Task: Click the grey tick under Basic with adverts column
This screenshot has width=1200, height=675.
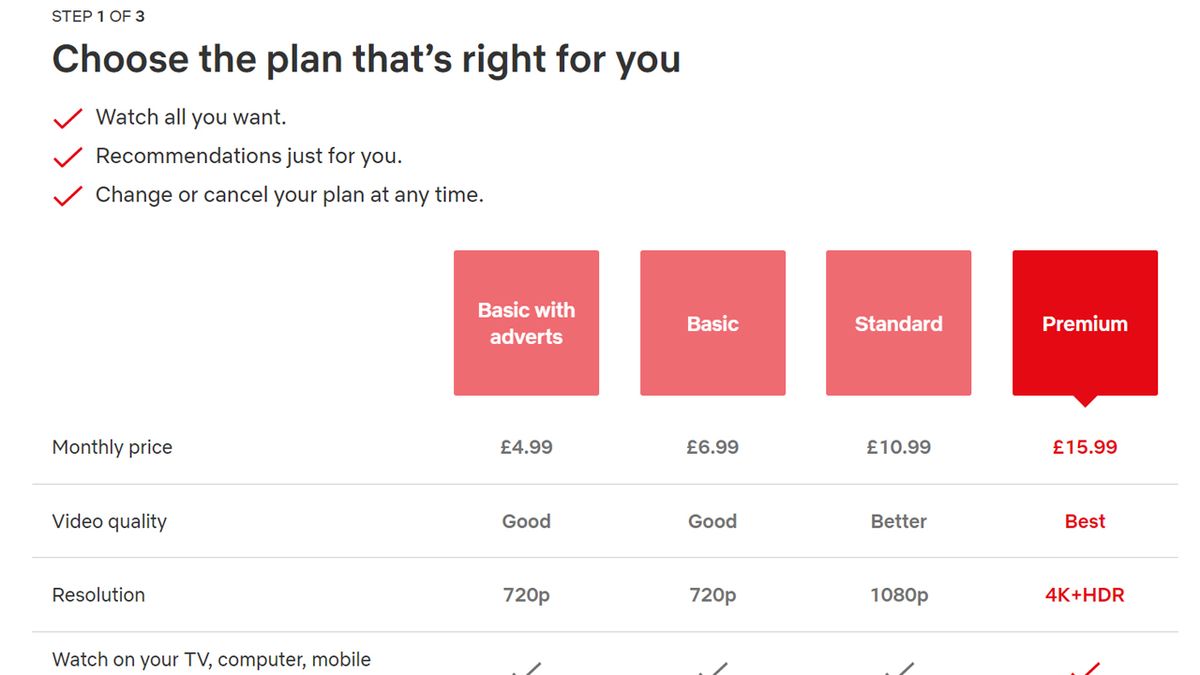Action: 526,670
